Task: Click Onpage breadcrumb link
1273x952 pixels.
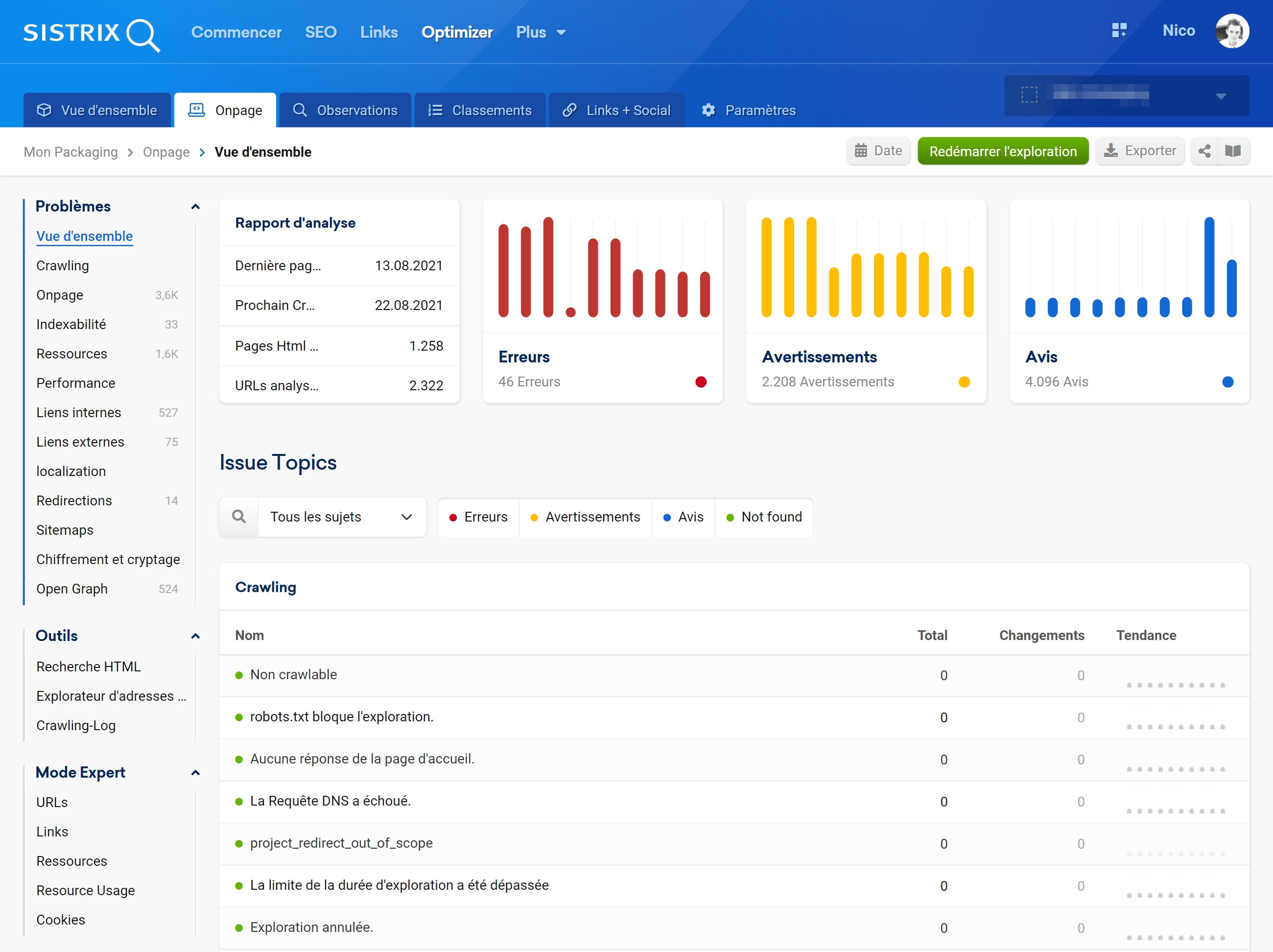Action: 166,152
